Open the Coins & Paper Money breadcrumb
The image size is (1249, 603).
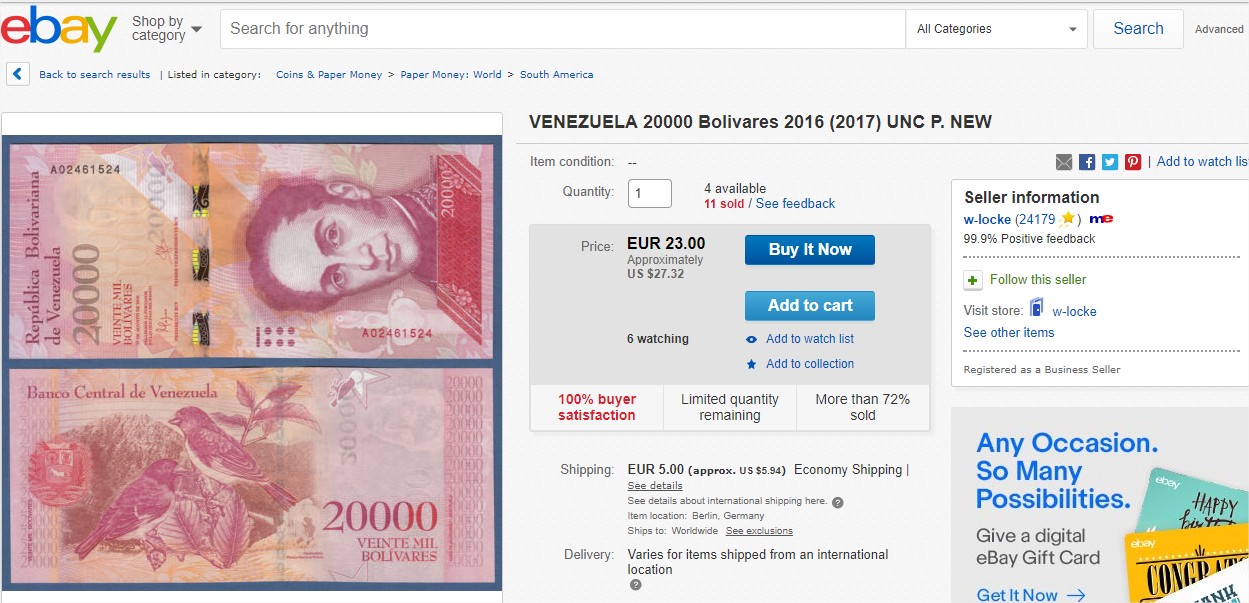pos(329,75)
